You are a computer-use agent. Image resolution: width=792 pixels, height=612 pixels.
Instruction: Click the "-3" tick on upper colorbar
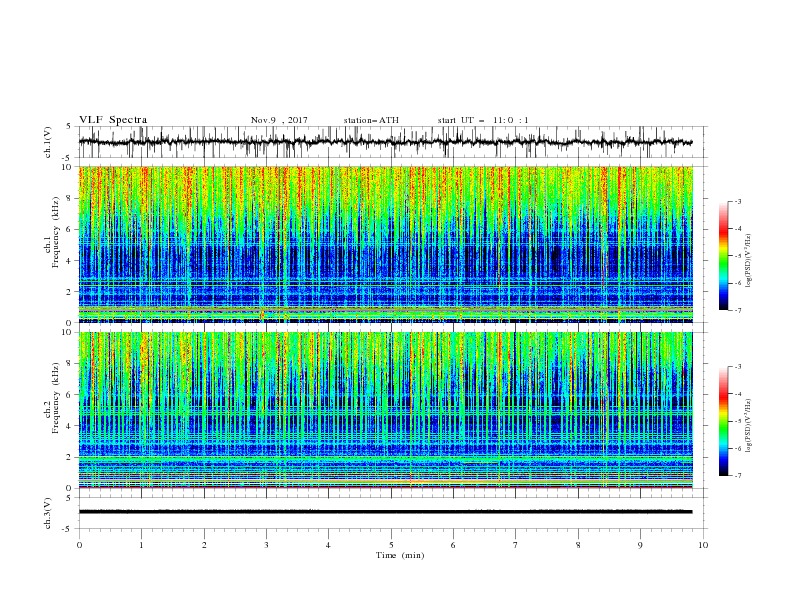(x=737, y=202)
